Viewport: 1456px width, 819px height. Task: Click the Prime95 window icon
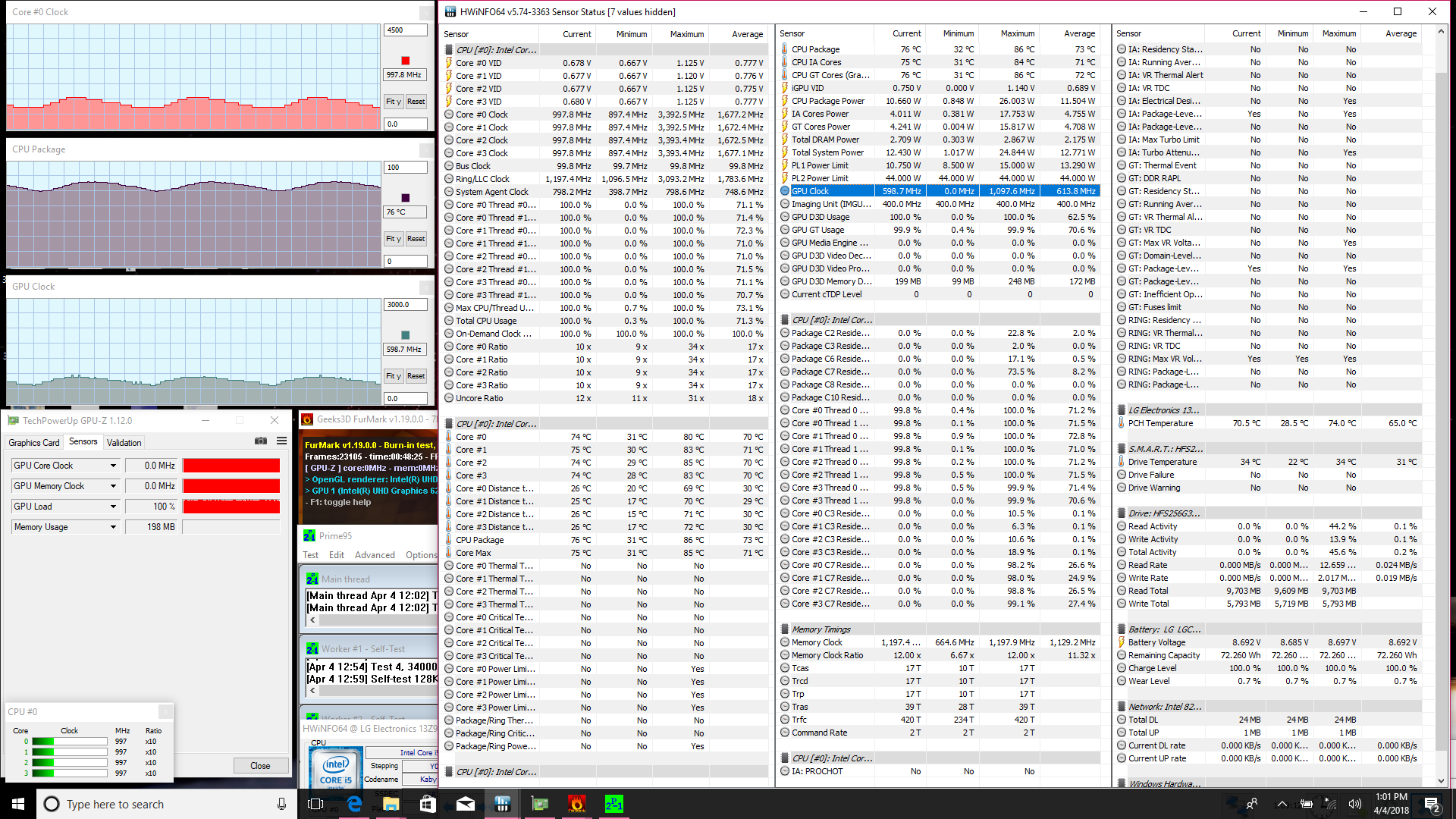(x=309, y=535)
